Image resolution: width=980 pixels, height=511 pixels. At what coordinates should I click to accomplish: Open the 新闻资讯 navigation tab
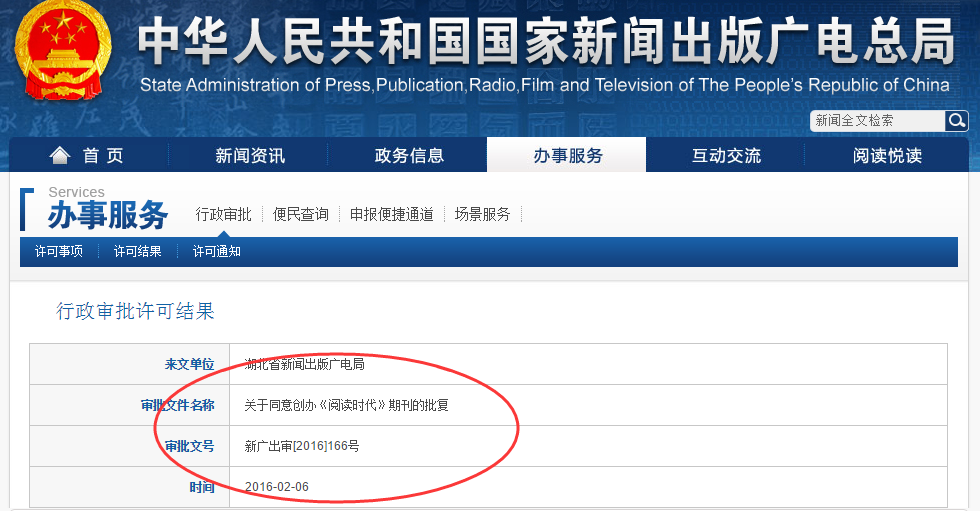(x=249, y=155)
